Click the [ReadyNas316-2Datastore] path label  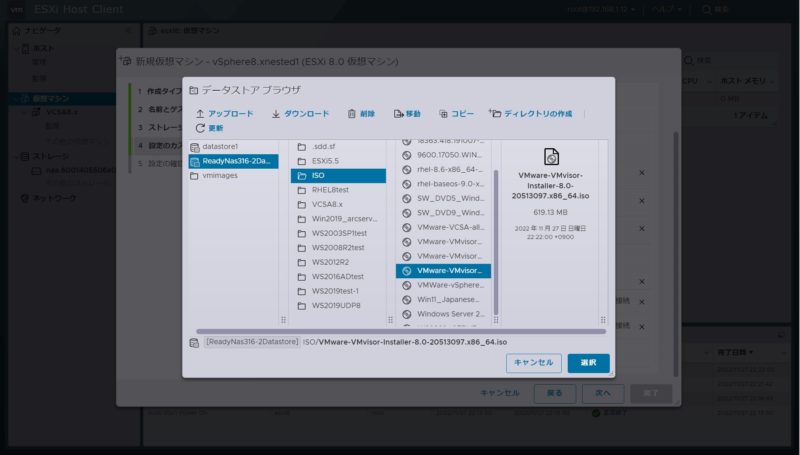click(x=252, y=342)
